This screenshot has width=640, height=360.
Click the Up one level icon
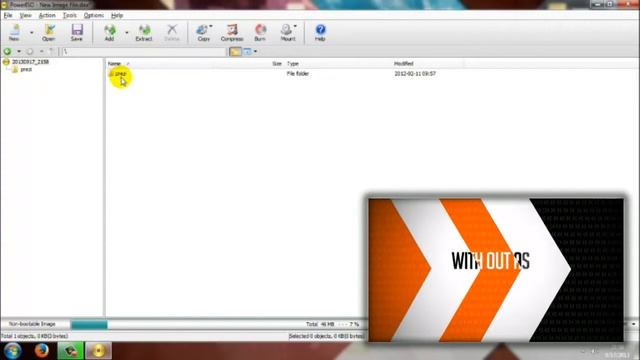pyautogui.click(x=51, y=51)
